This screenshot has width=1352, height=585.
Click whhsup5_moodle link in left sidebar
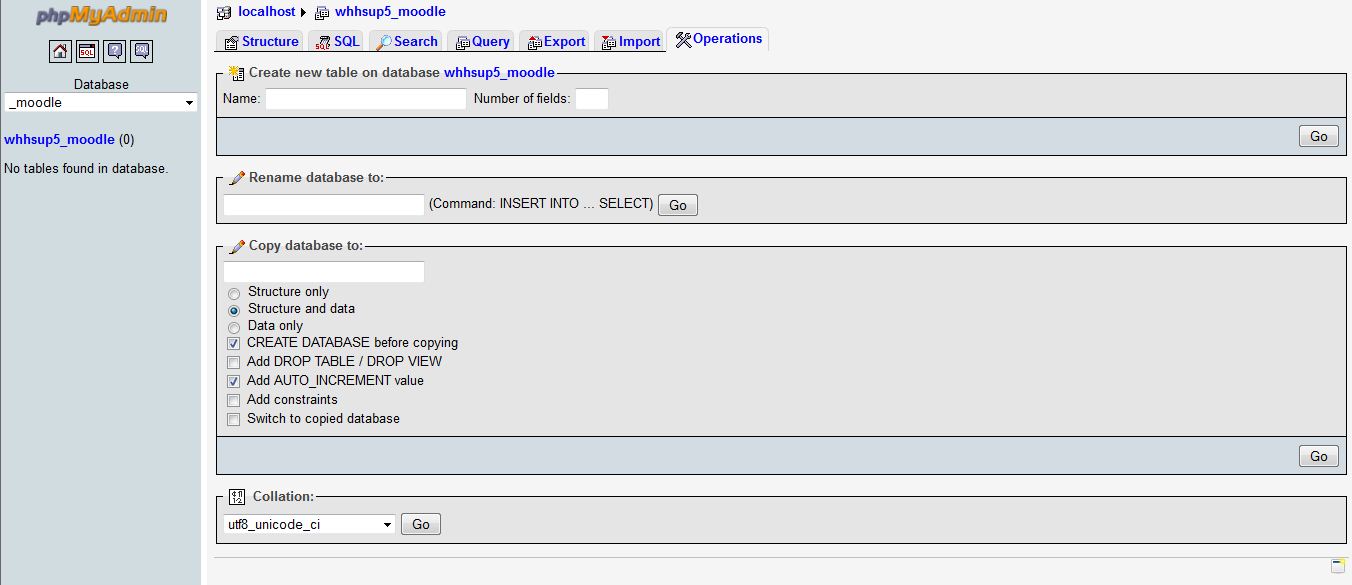click(x=59, y=140)
